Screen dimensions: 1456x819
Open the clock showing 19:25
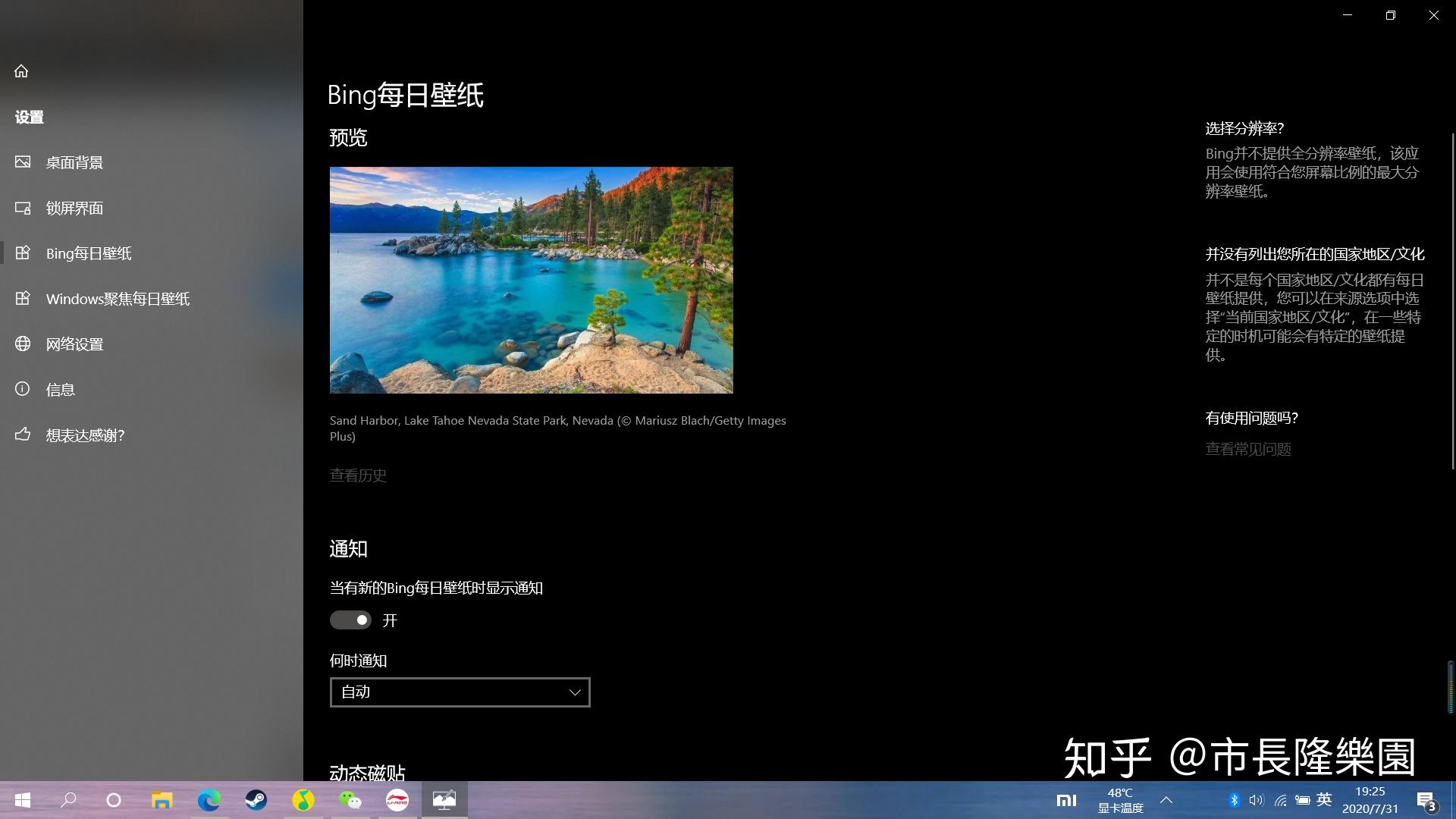[x=1370, y=800]
